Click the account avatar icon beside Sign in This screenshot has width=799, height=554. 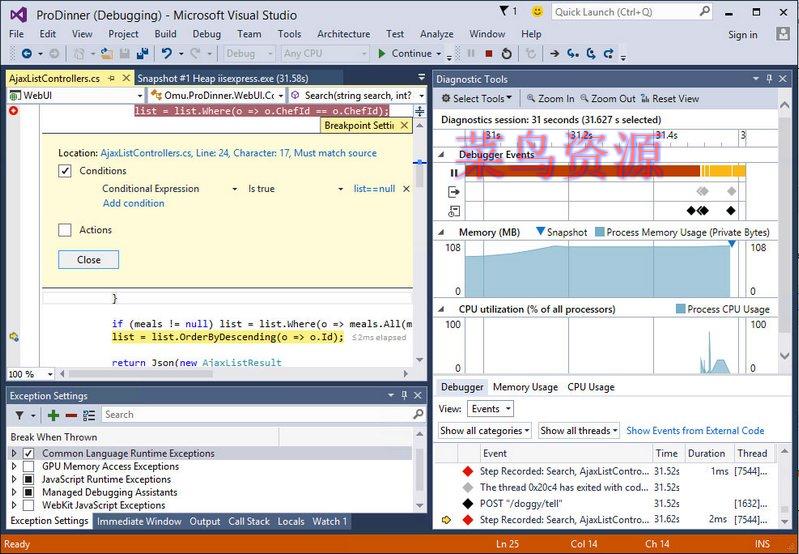[782, 34]
